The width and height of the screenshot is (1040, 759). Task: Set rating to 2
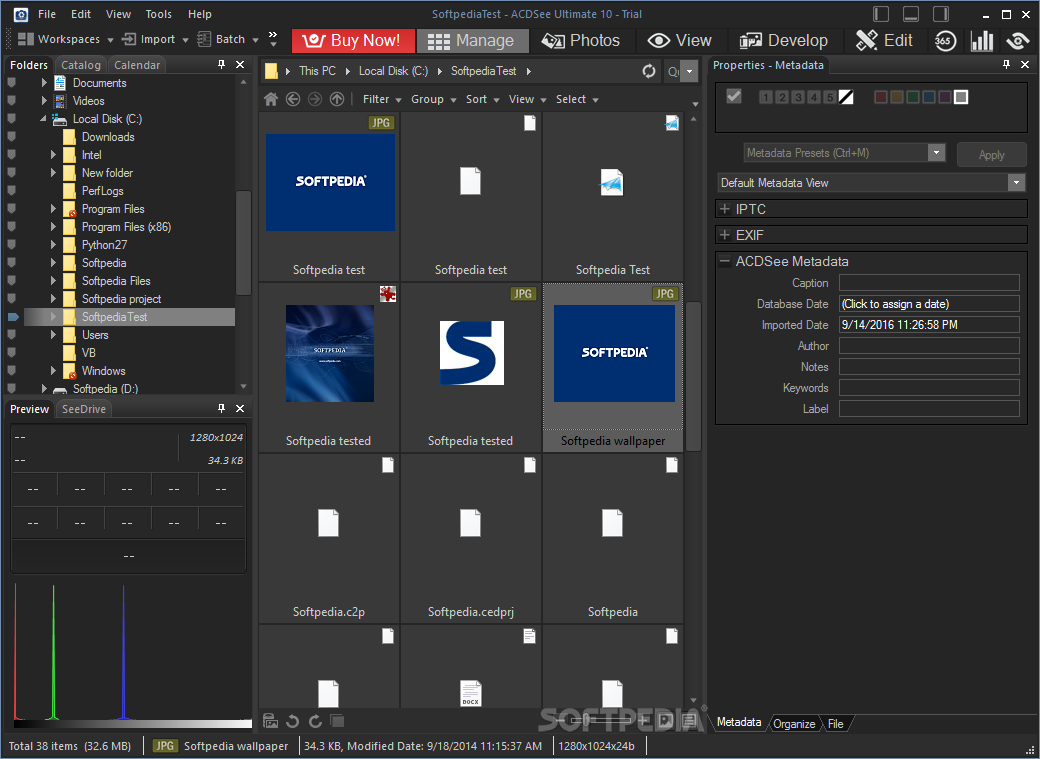coord(781,98)
